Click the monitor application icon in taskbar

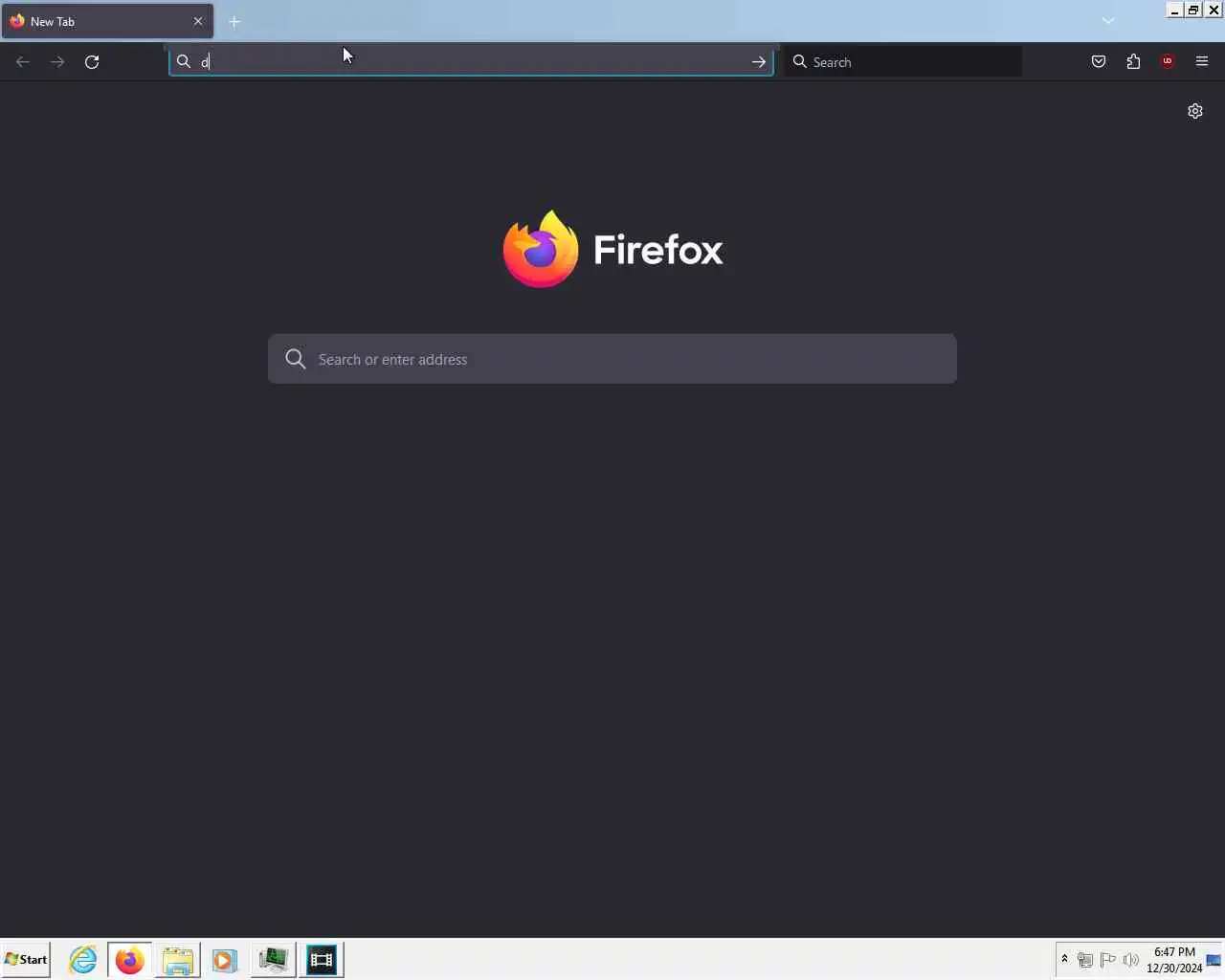[x=273, y=960]
